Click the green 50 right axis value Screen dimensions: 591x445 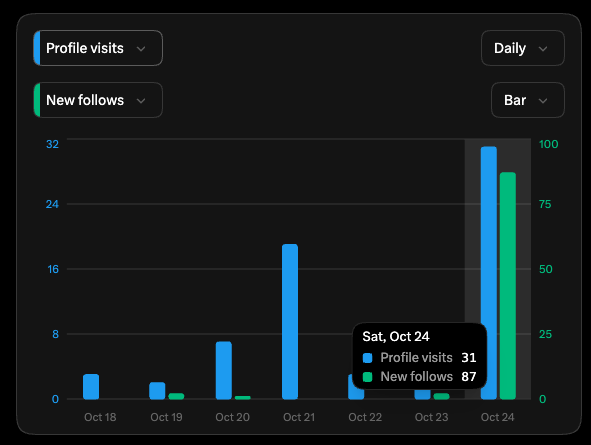click(546, 269)
